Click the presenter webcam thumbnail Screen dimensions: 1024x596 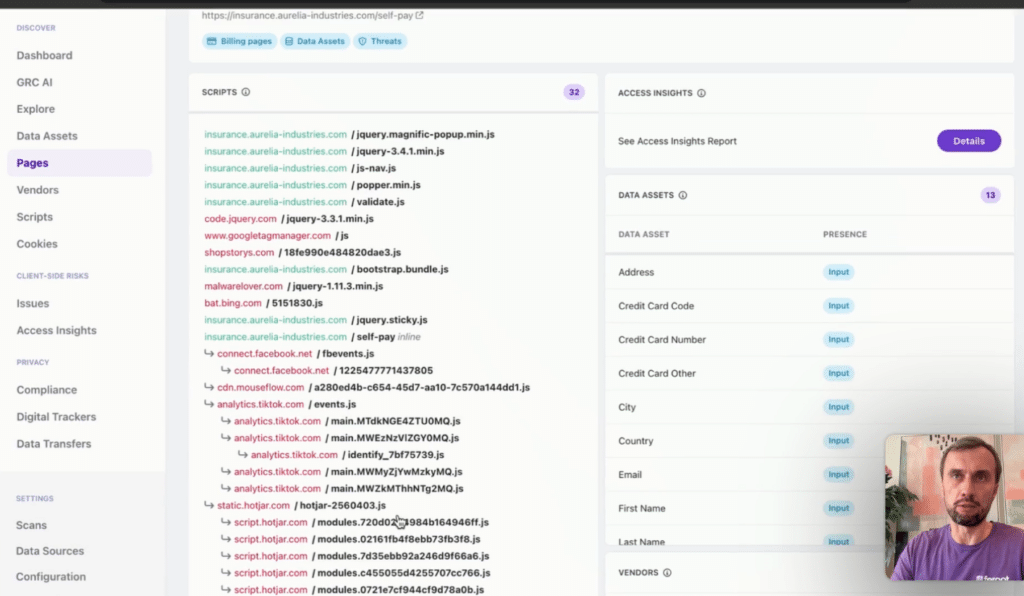(x=954, y=507)
